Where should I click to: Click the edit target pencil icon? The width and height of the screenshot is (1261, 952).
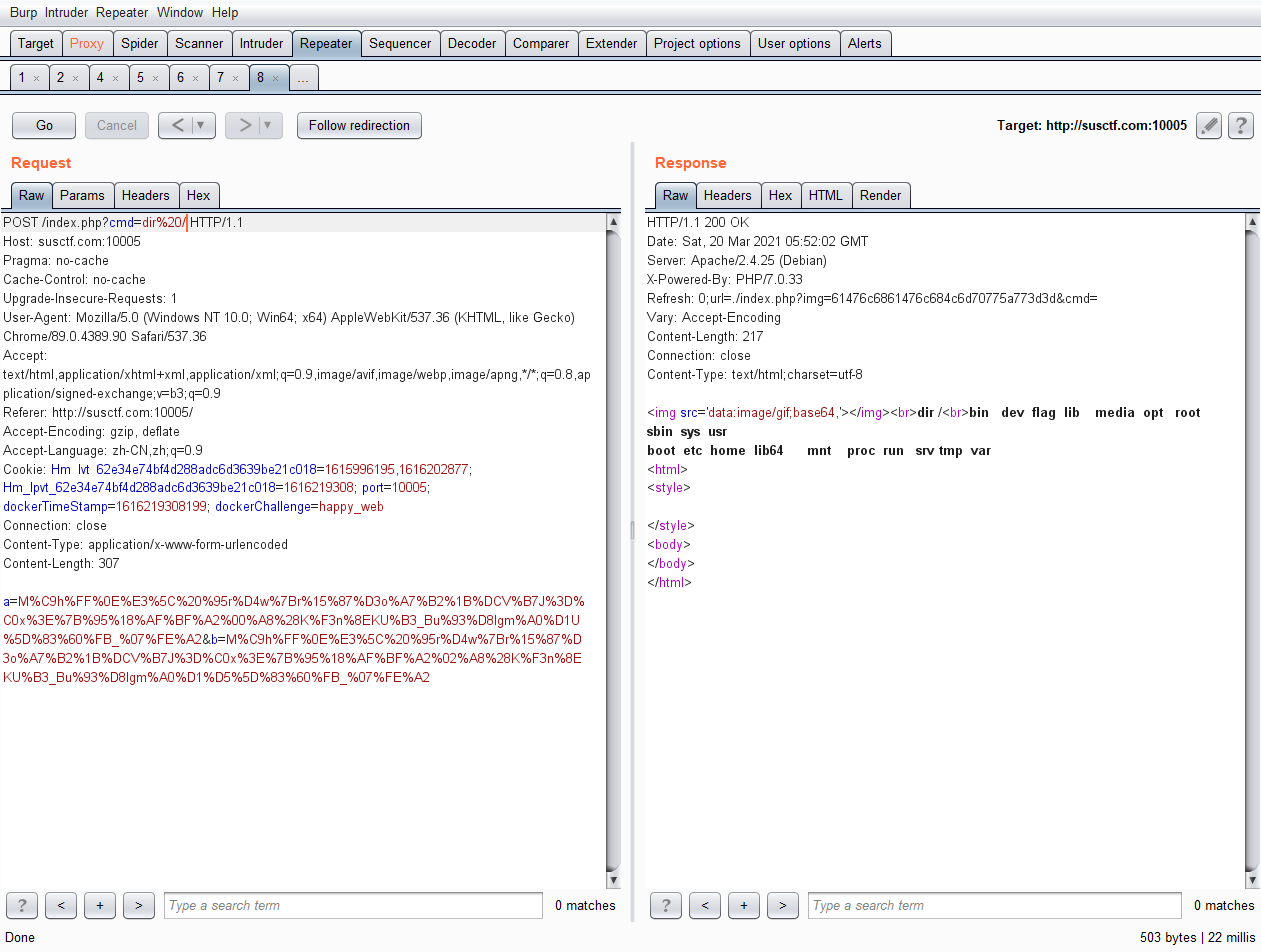1209,126
